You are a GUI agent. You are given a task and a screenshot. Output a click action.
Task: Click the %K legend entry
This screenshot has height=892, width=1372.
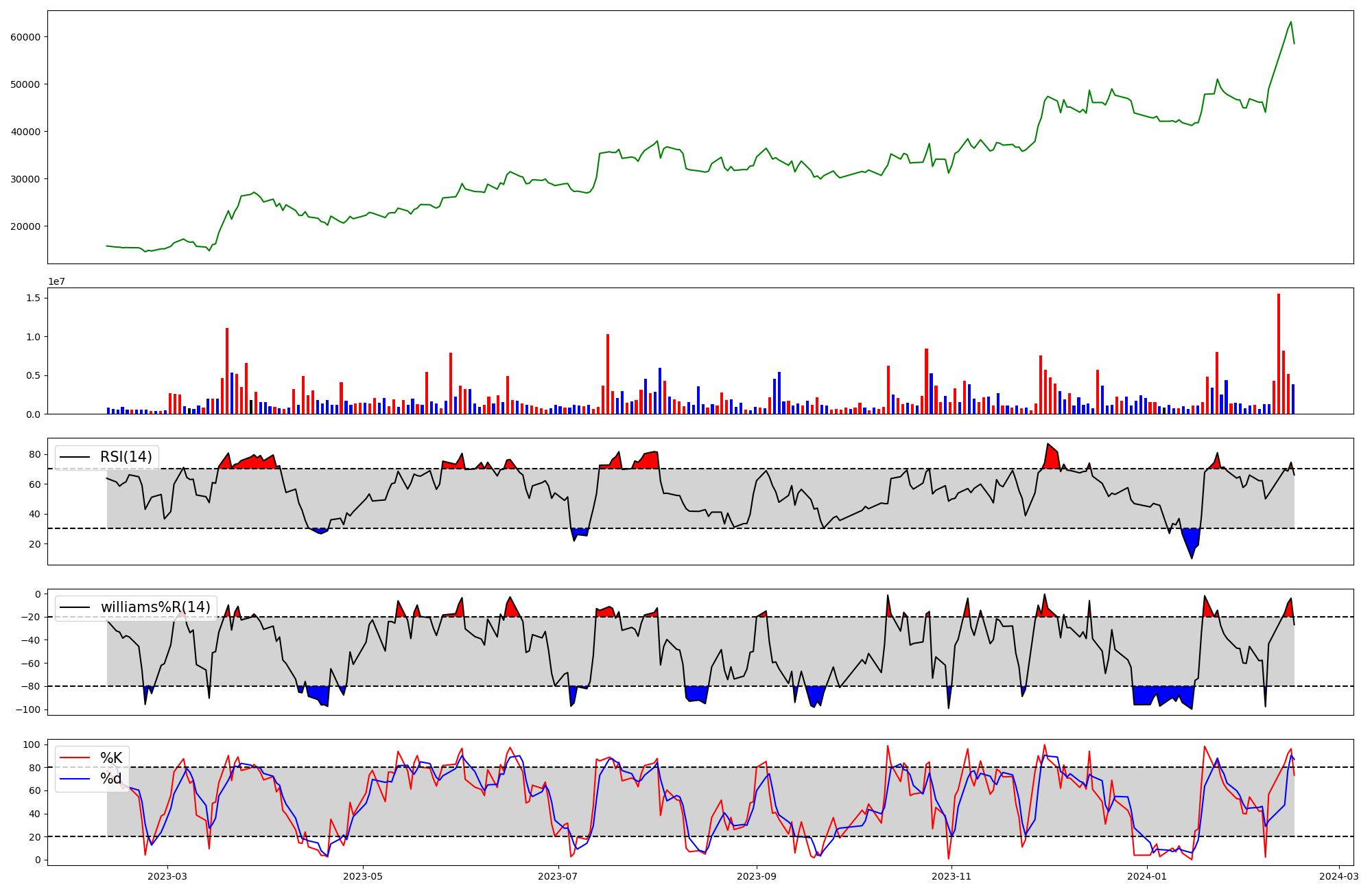tap(111, 758)
